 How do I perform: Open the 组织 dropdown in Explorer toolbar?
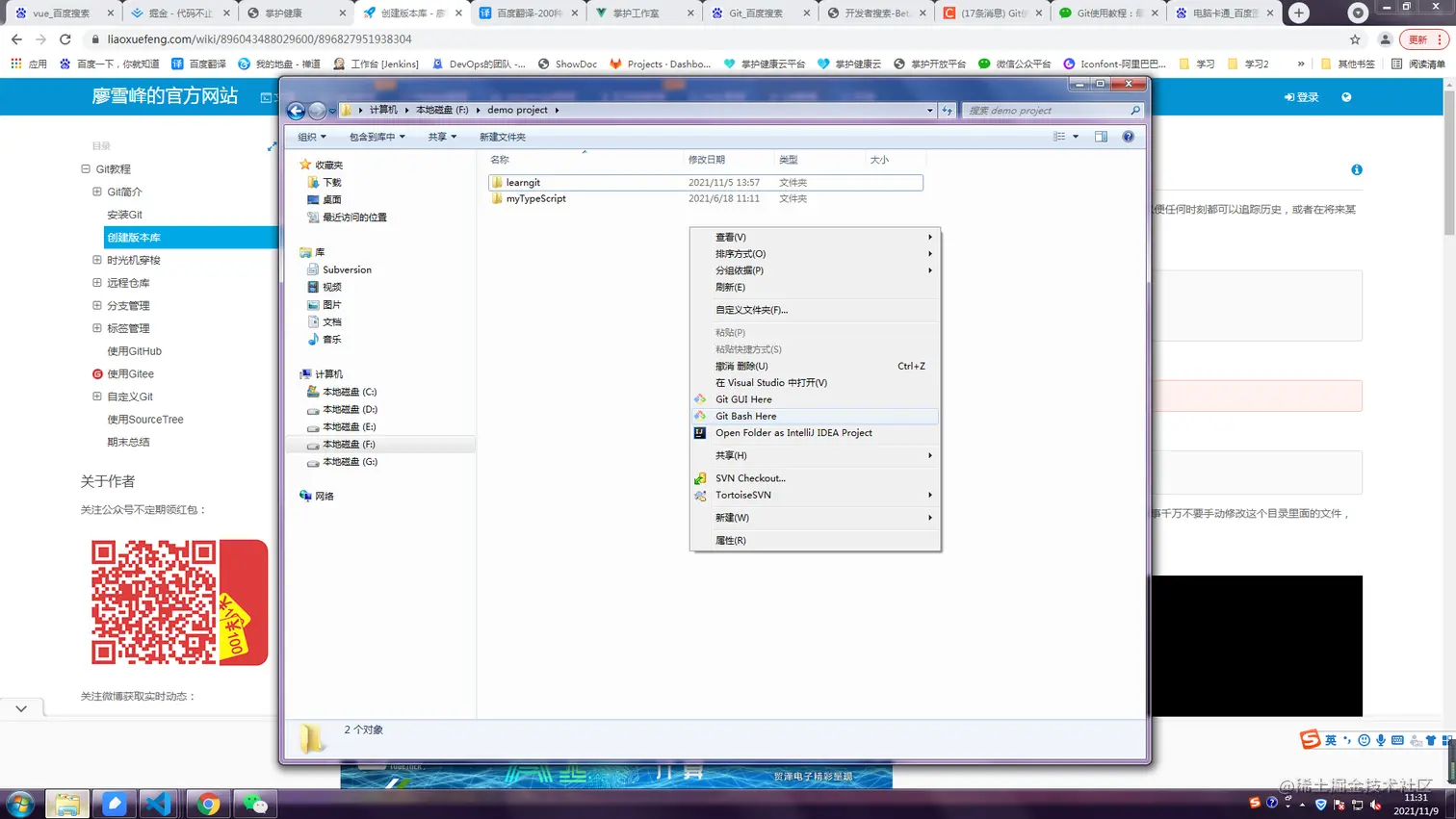(x=312, y=137)
